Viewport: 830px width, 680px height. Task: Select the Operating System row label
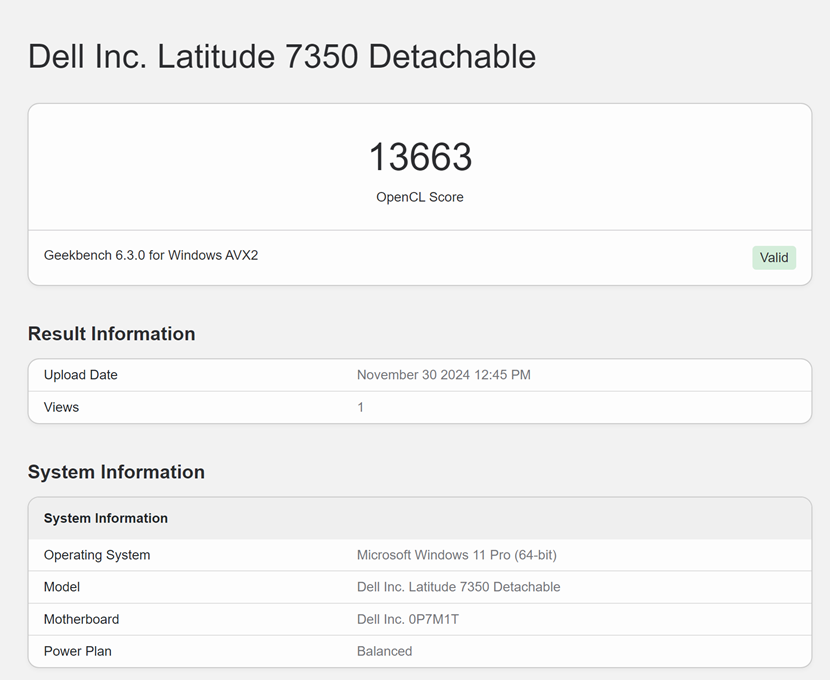click(x=97, y=555)
